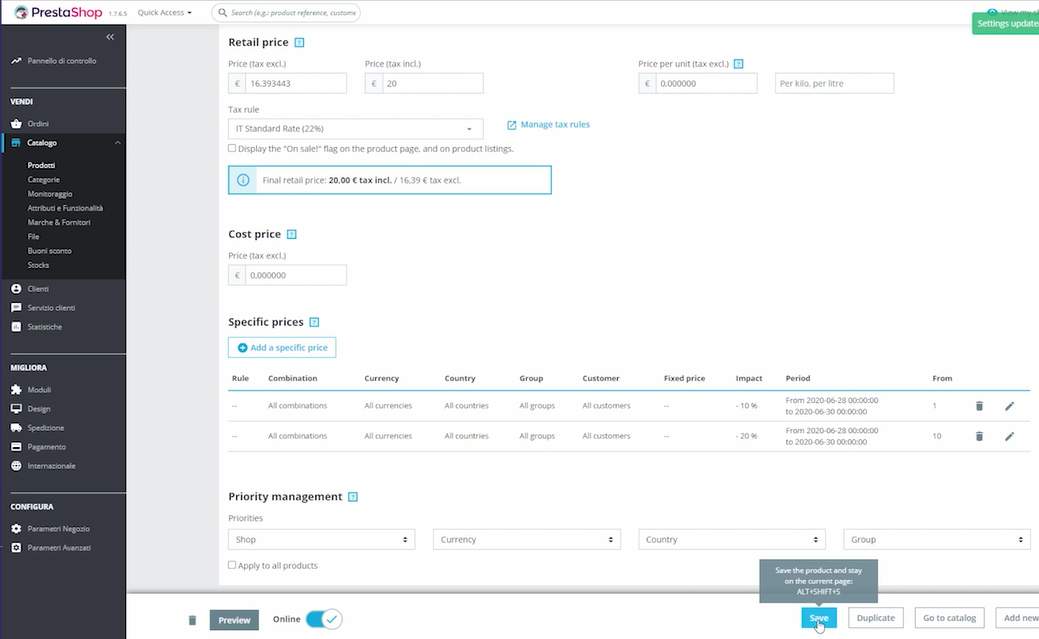Screen dimensions: 1039x639
Task: Check Apply to all products
Action: coord(232,565)
